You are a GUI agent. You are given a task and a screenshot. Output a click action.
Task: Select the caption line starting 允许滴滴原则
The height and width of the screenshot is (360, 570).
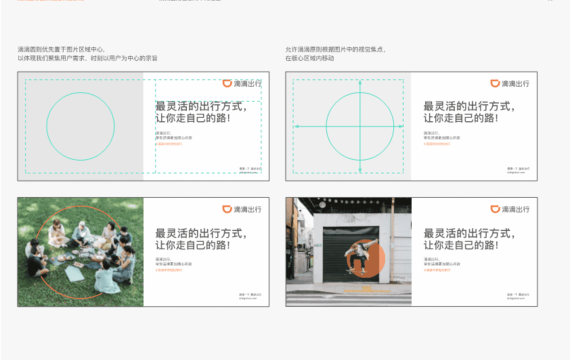coord(335,49)
